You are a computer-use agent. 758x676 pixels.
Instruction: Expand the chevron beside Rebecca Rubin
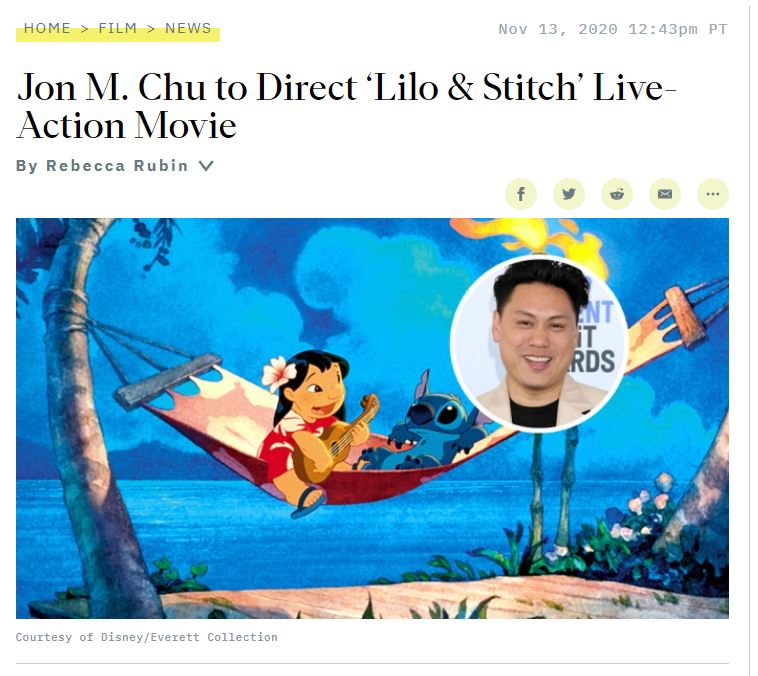pos(206,166)
